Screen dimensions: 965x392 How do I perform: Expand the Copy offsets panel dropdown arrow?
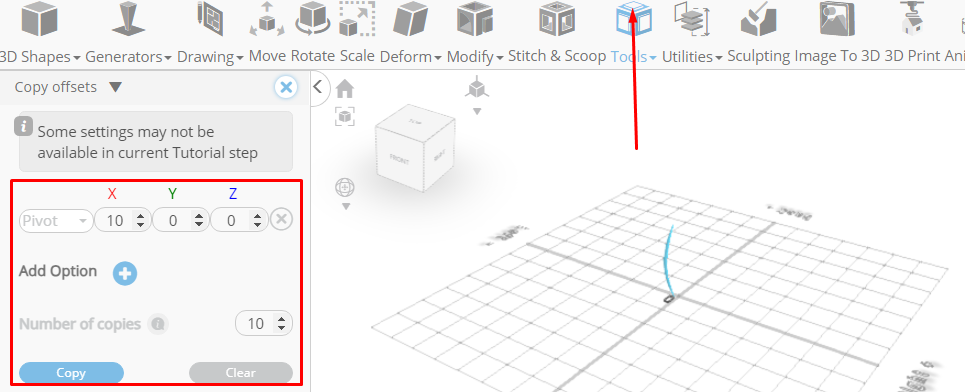coord(115,87)
